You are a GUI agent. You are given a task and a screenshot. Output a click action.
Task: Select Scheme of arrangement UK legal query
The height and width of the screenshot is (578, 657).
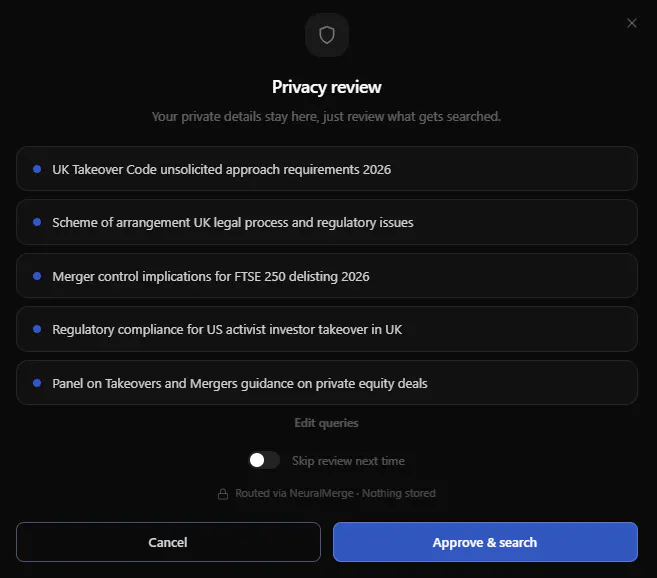[x=327, y=222]
